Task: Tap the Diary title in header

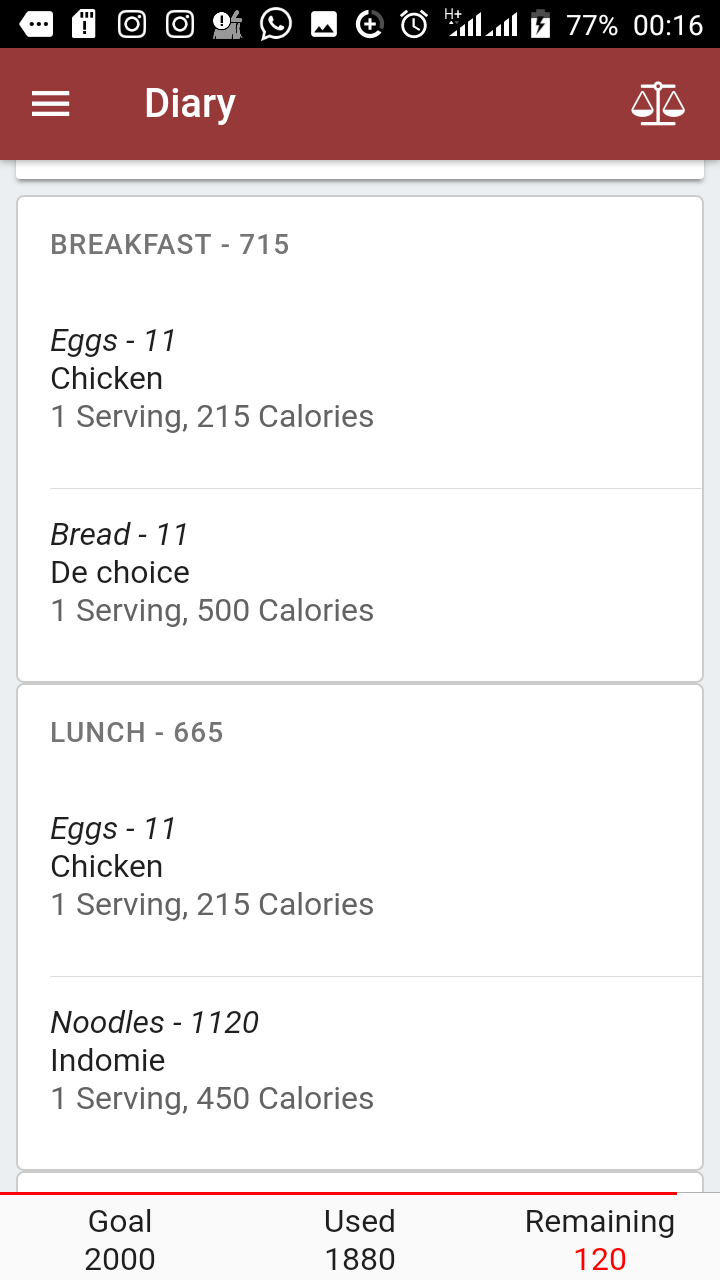Action: (190, 104)
